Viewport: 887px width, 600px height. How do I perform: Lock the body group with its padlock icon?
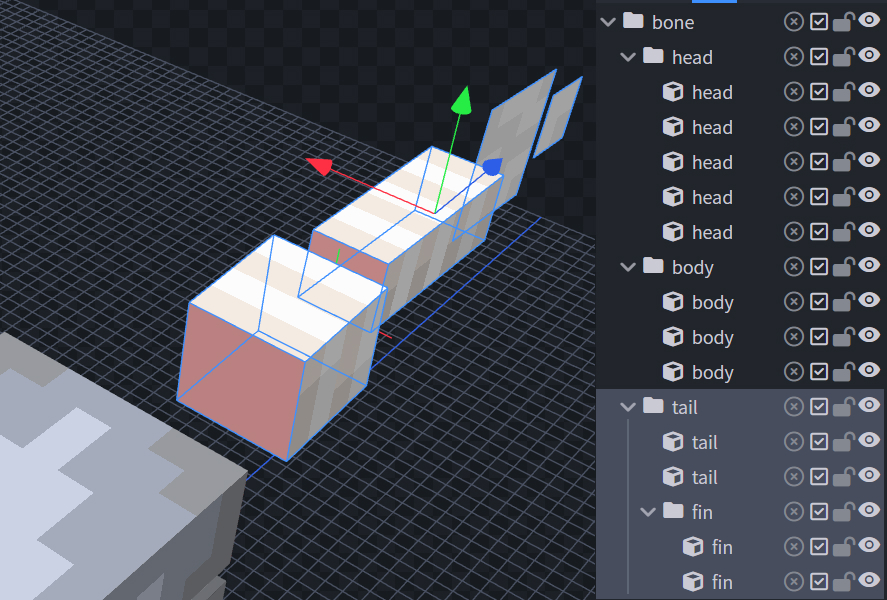[843, 267]
